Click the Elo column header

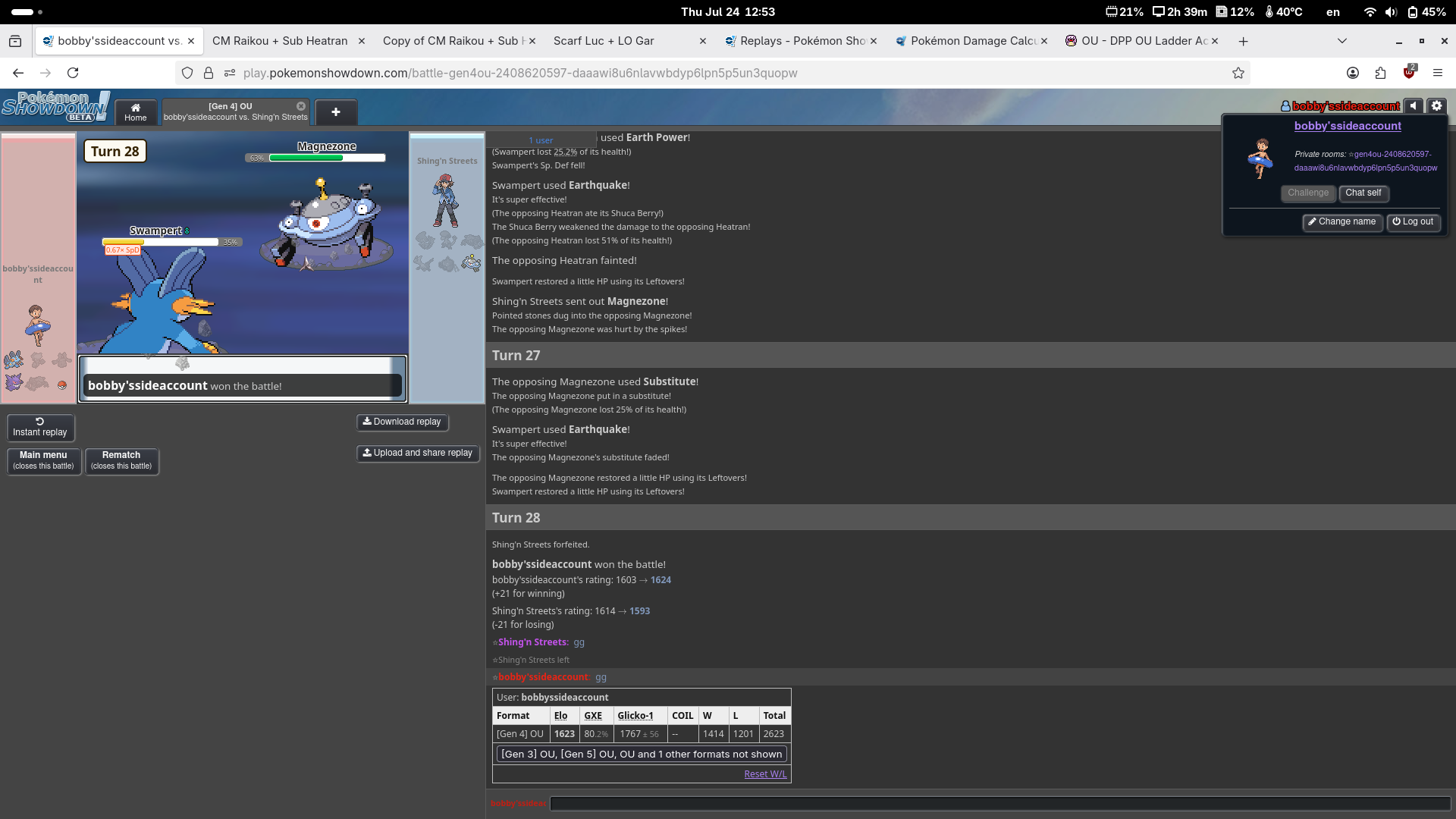pos(560,715)
